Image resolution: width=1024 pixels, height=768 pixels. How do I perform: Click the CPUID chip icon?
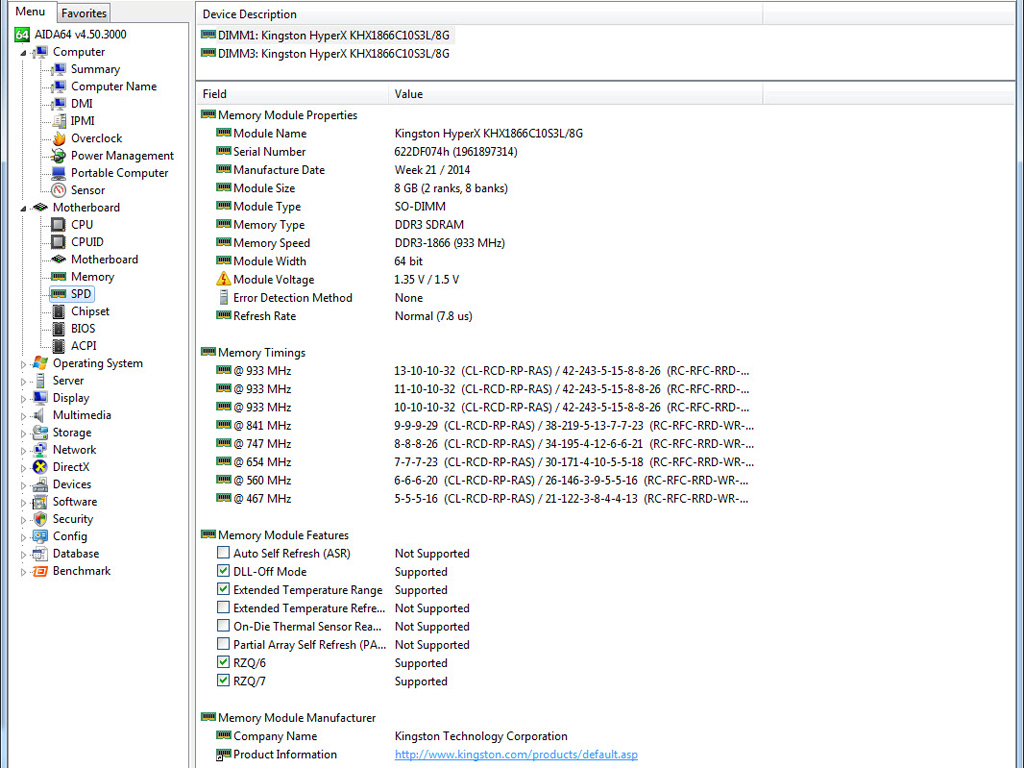pos(59,242)
